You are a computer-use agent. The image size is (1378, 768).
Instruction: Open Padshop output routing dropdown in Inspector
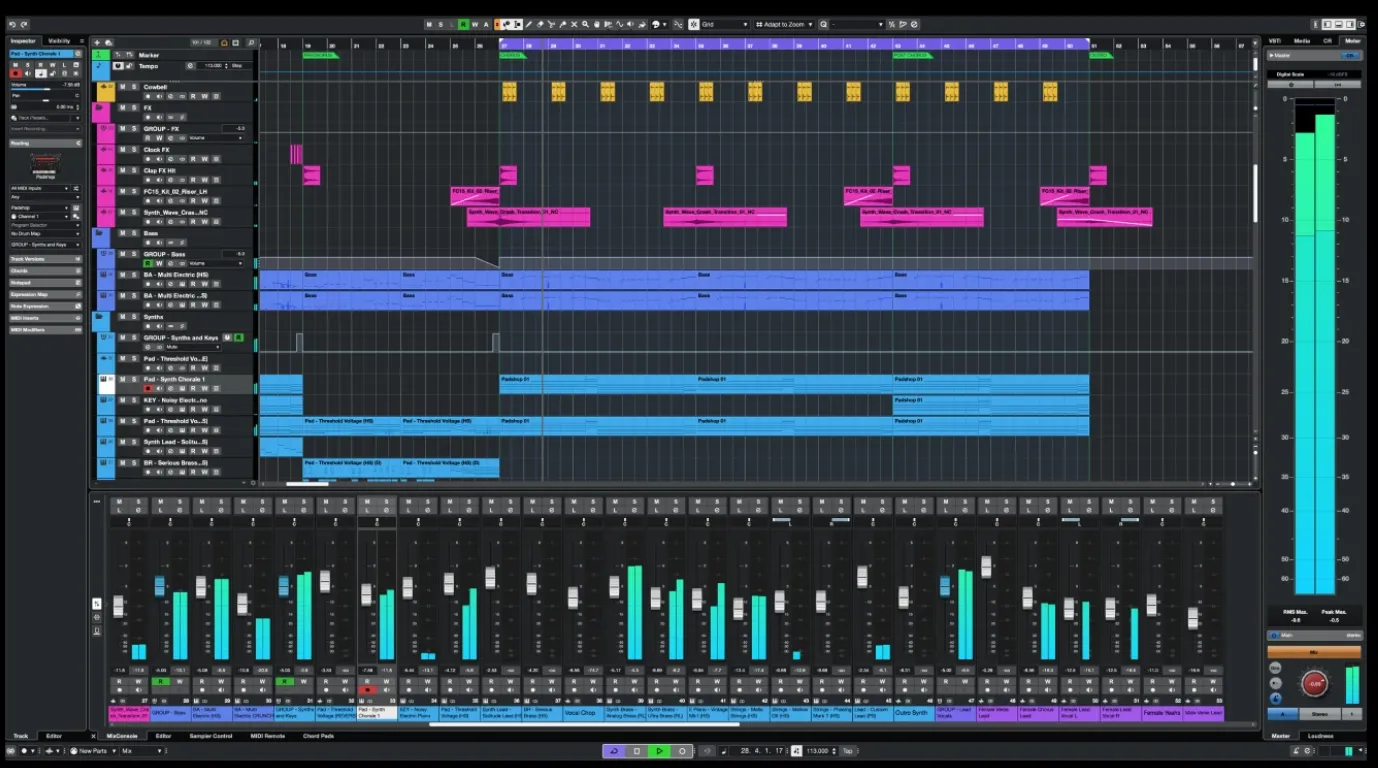40,208
